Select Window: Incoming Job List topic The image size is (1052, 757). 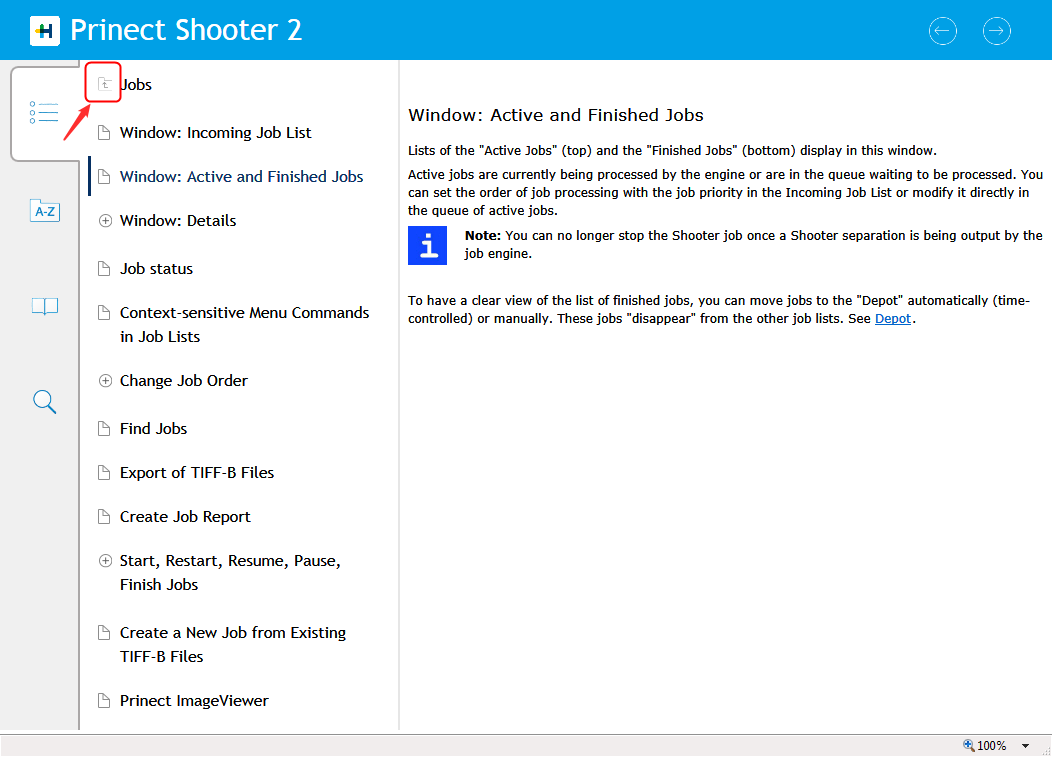pyautogui.click(x=215, y=133)
